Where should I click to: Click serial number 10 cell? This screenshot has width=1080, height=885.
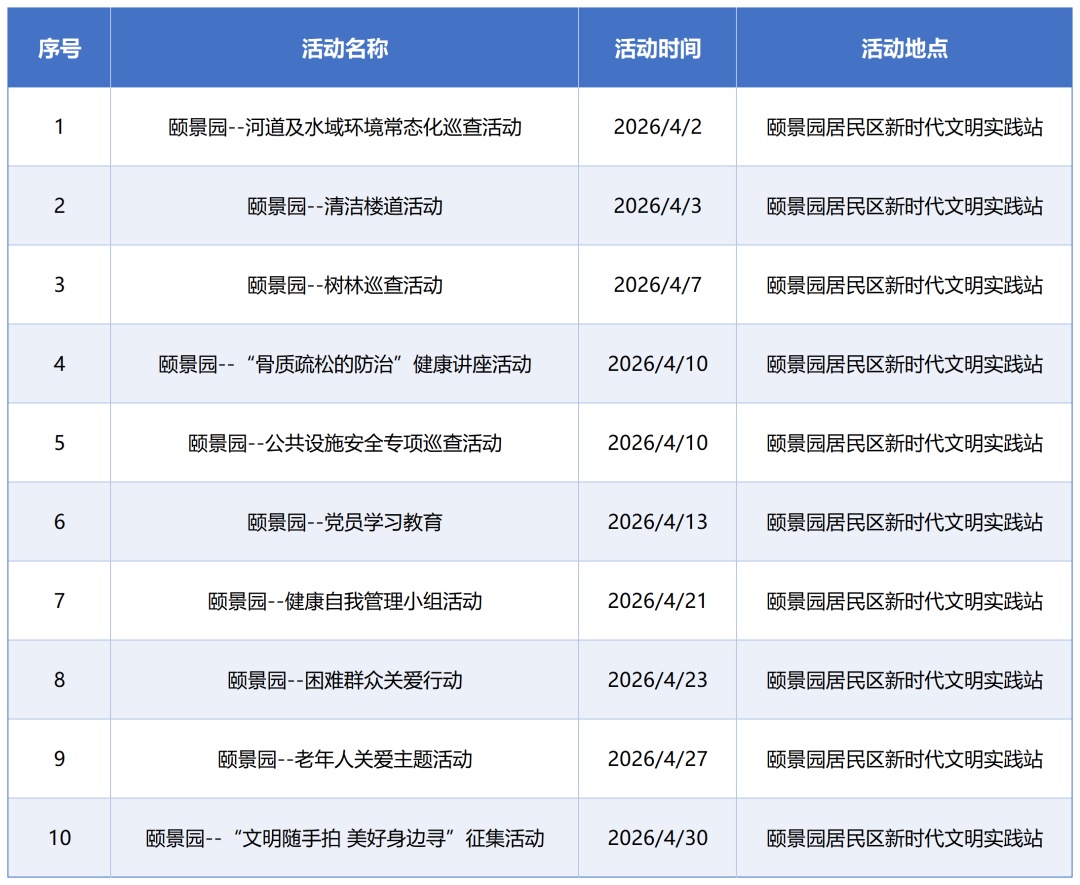pyautogui.click(x=59, y=838)
